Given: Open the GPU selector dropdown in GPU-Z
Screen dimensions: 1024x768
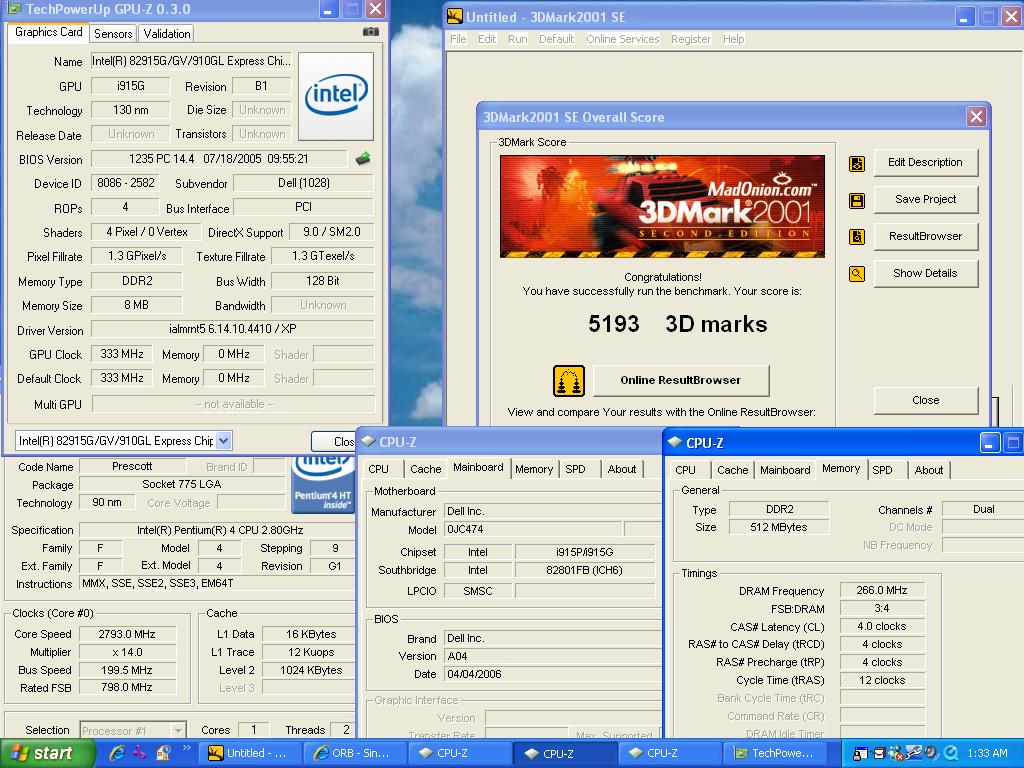Looking at the screenshot, I should coord(223,441).
